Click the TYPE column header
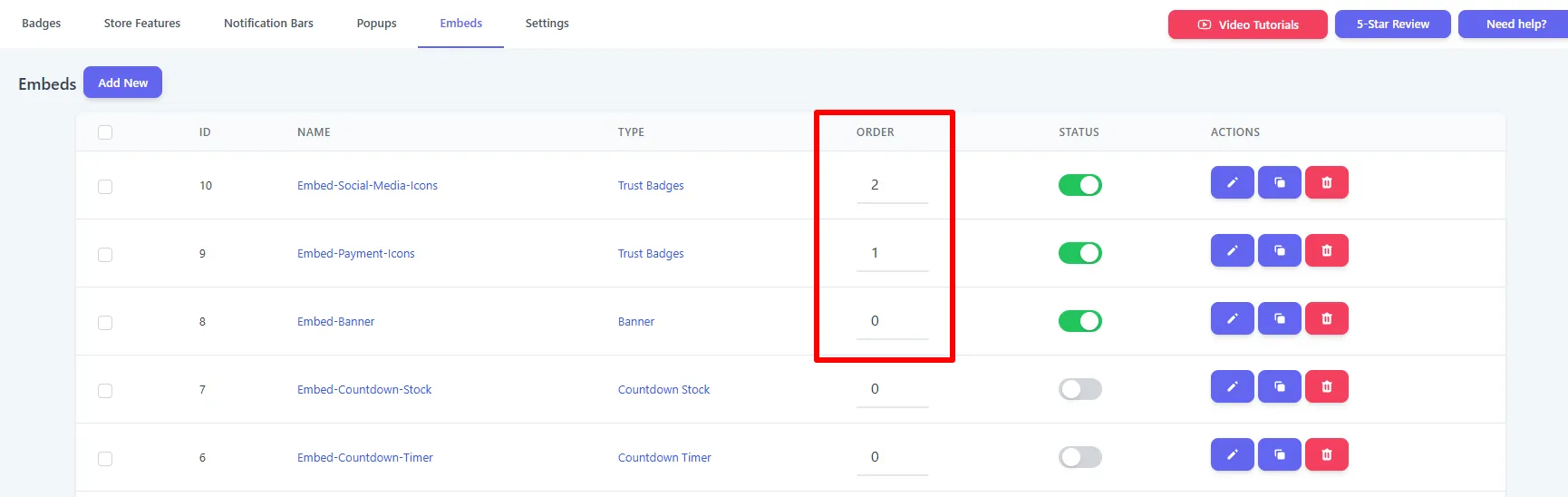This screenshot has width=1568, height=497. pos(631,132)
